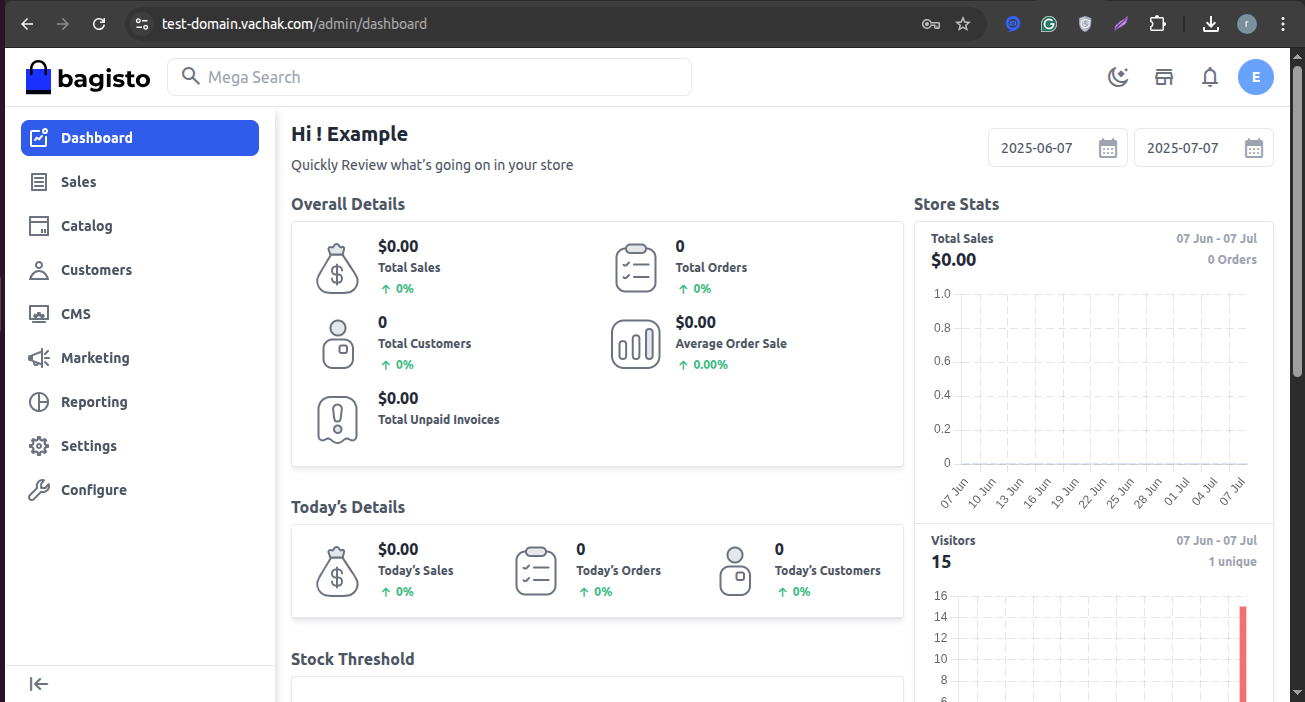This screenshot has height=702, width=1305.
Task: Click the Visitors count 15
Action: 941,562
